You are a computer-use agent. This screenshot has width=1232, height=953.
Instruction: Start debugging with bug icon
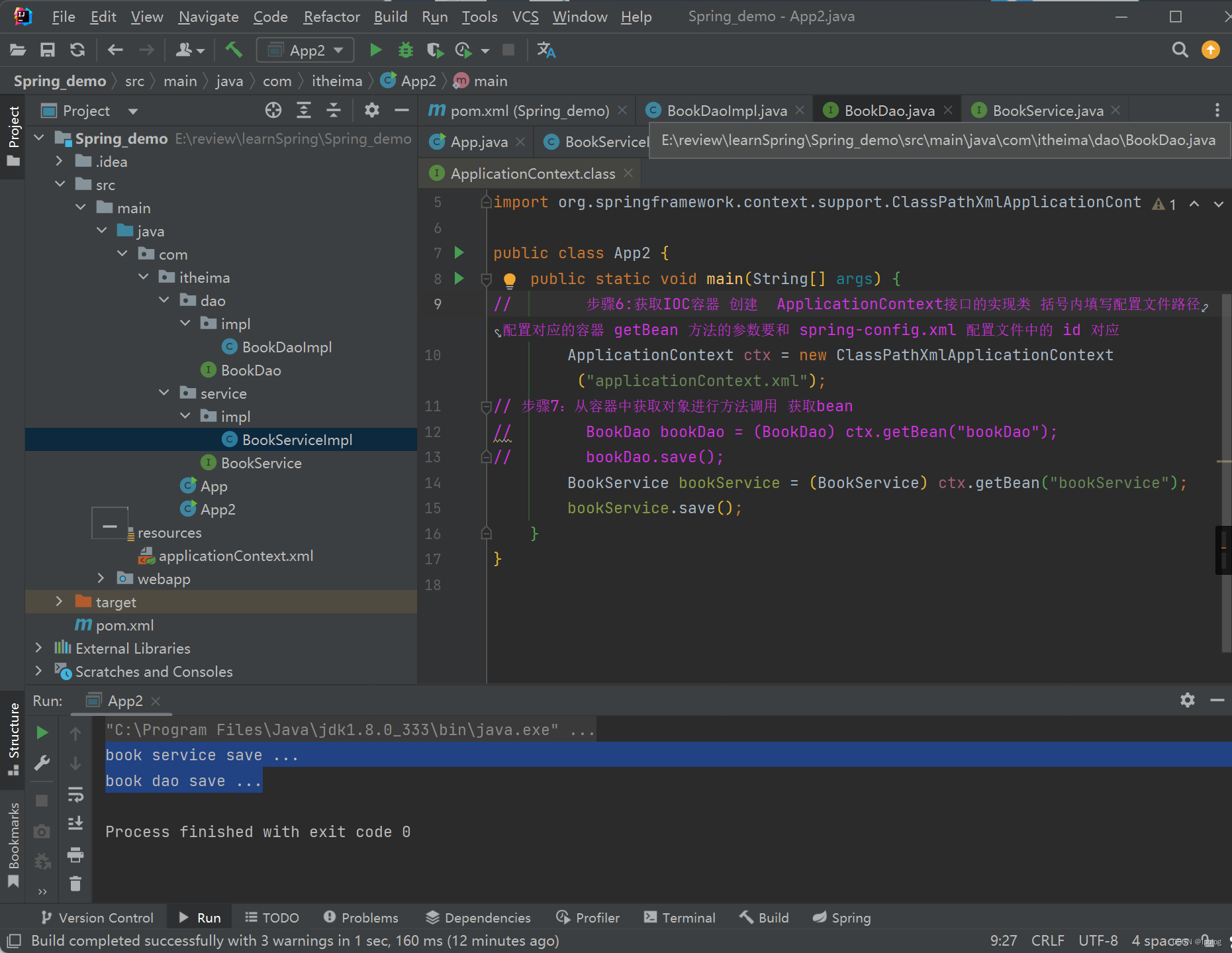[405, 50]
